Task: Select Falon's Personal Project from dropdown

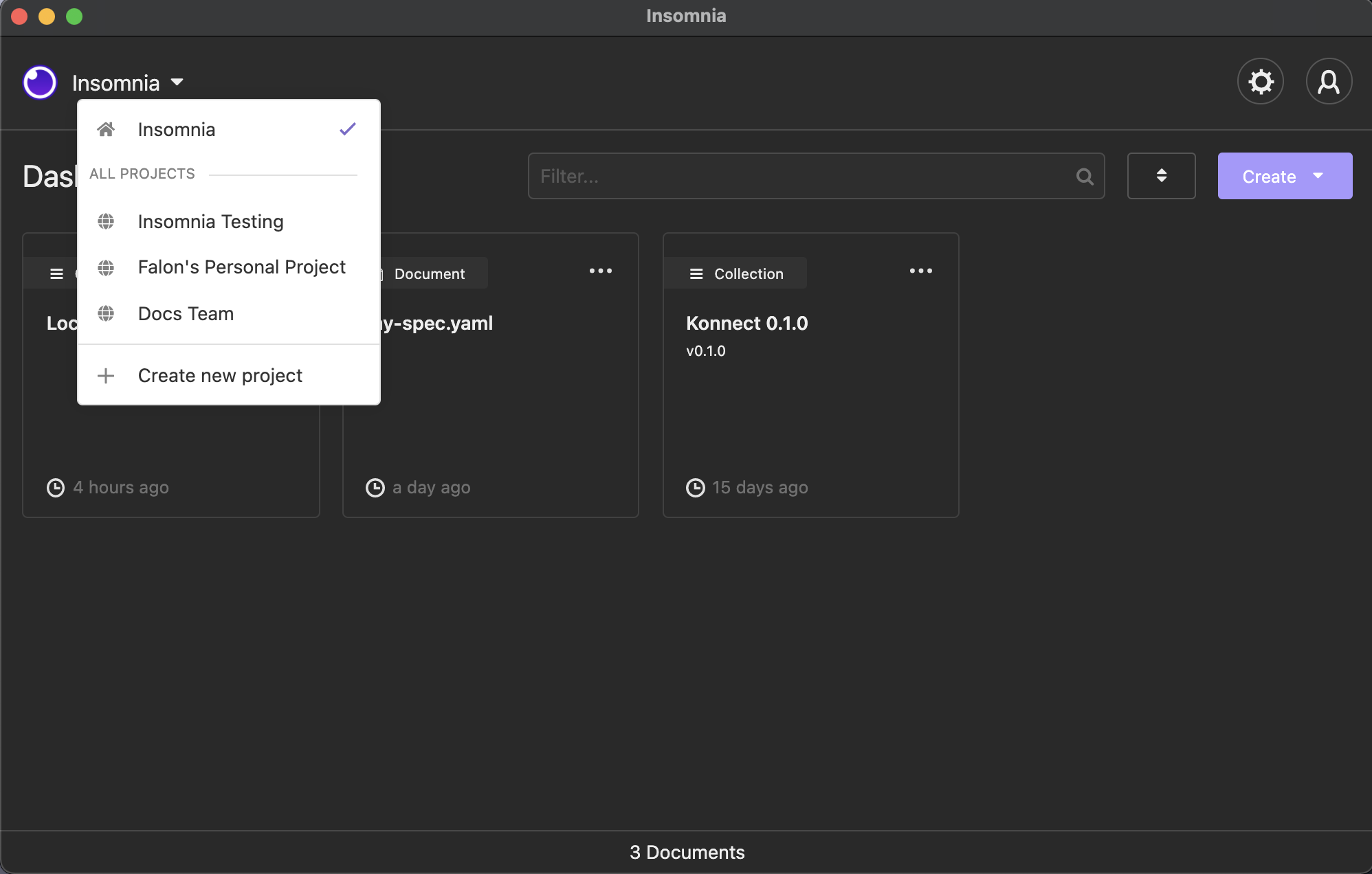Action: 241,267
